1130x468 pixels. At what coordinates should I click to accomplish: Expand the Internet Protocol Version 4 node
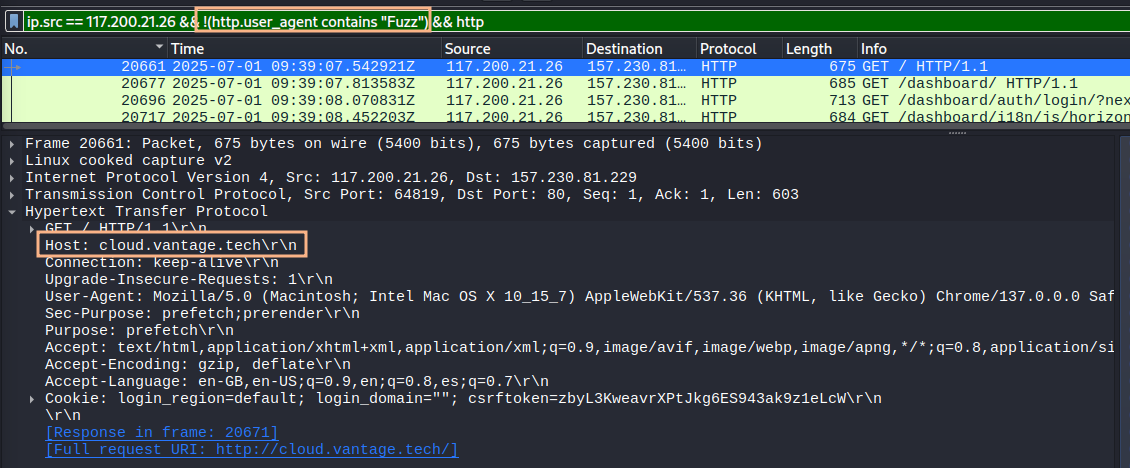14,177
